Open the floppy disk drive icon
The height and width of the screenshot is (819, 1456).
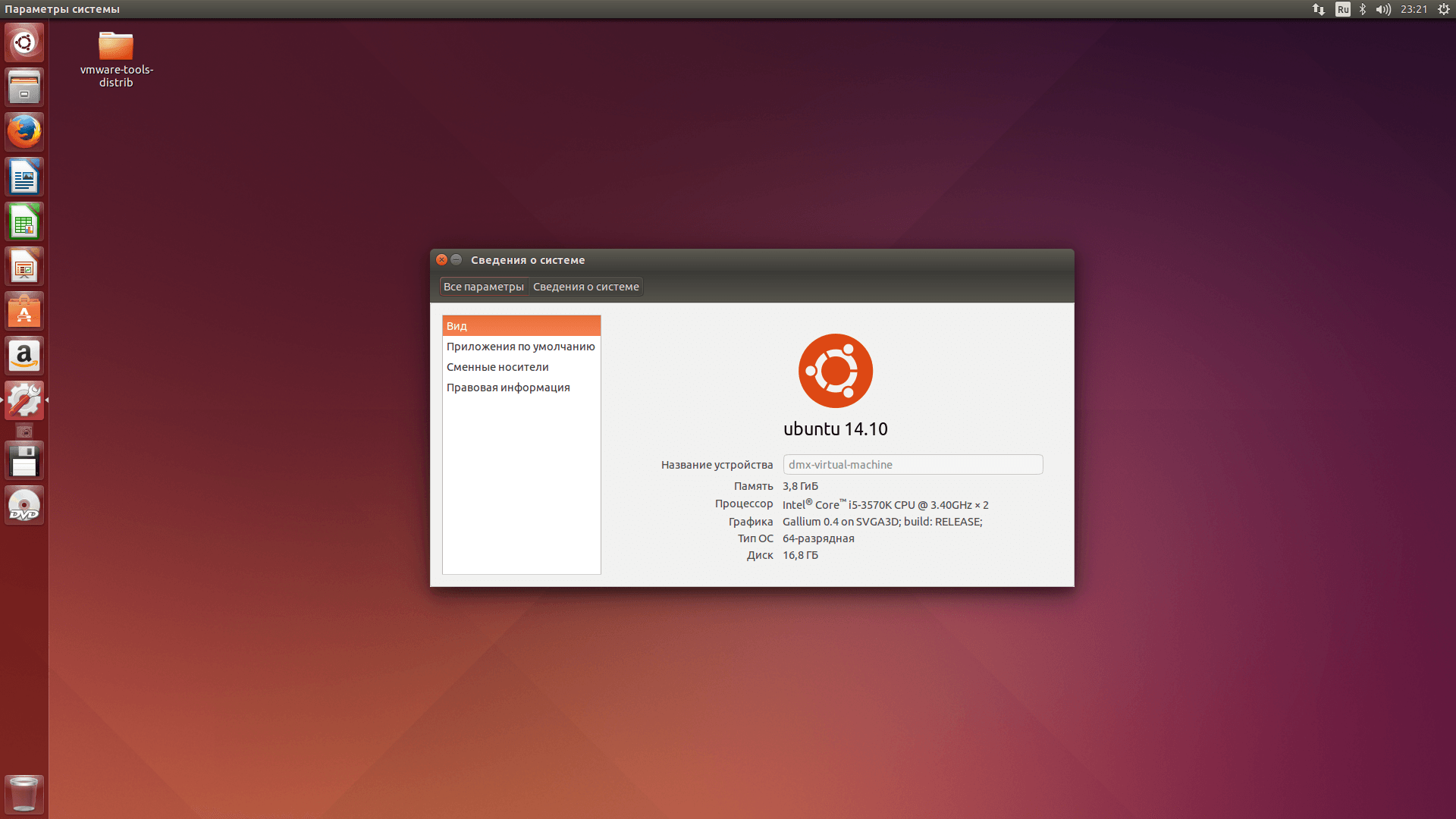24,460
